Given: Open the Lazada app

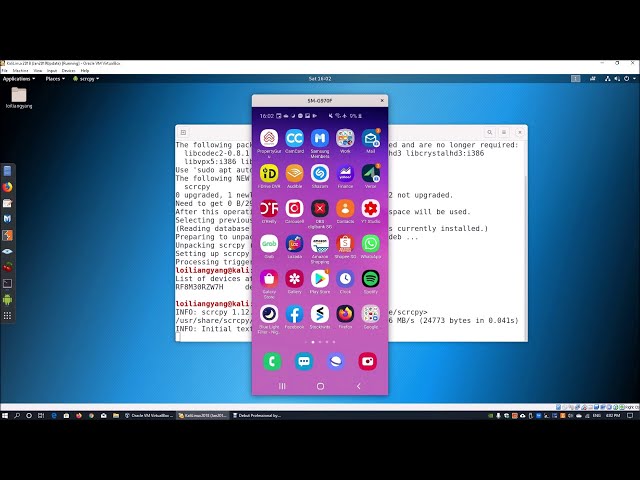Looking at the screenshot, I should coord(294,244).
